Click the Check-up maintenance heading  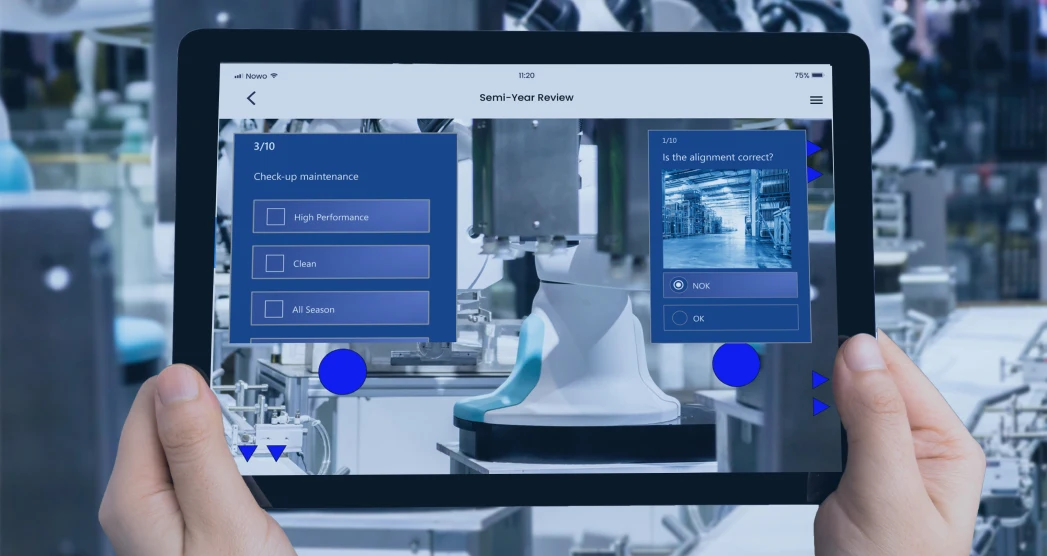[x=306, y=176]
